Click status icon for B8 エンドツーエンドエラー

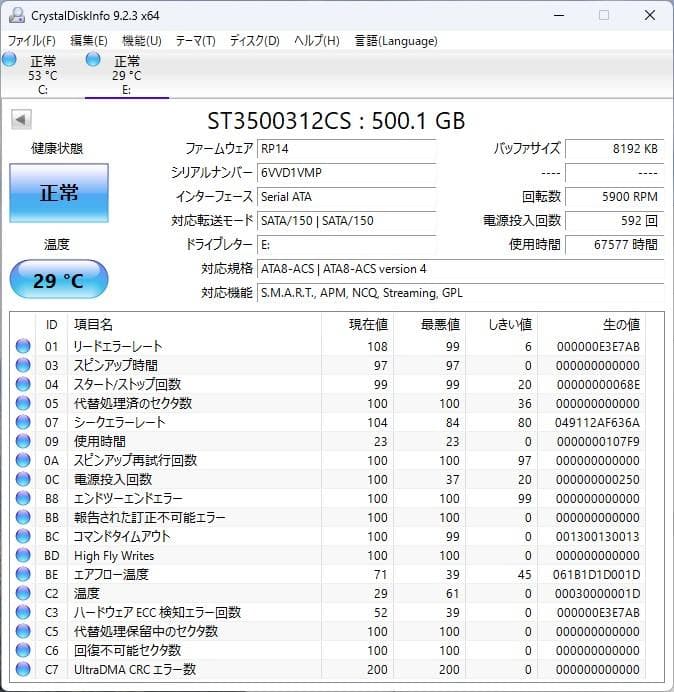pyautogui.click(x=23, y=498)
